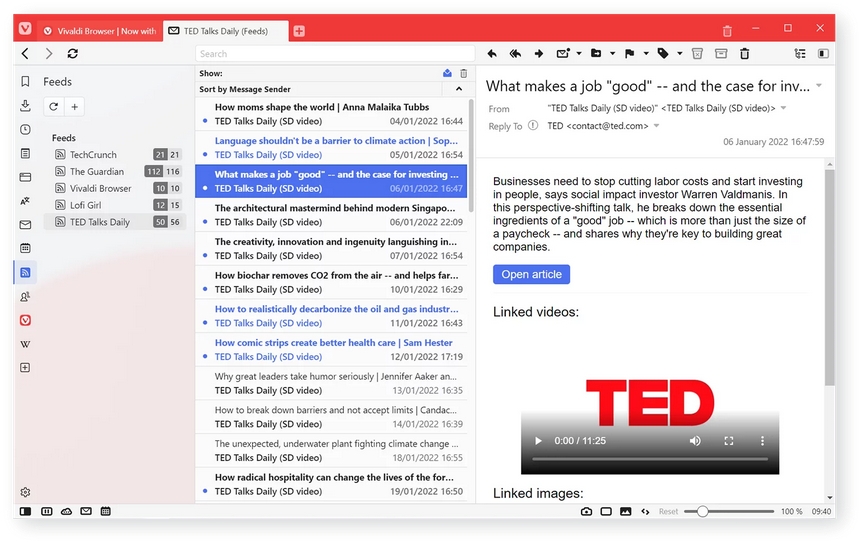Click the Open article button
Image resolution: width=860 pixels, height=542 pixels.
531,274
